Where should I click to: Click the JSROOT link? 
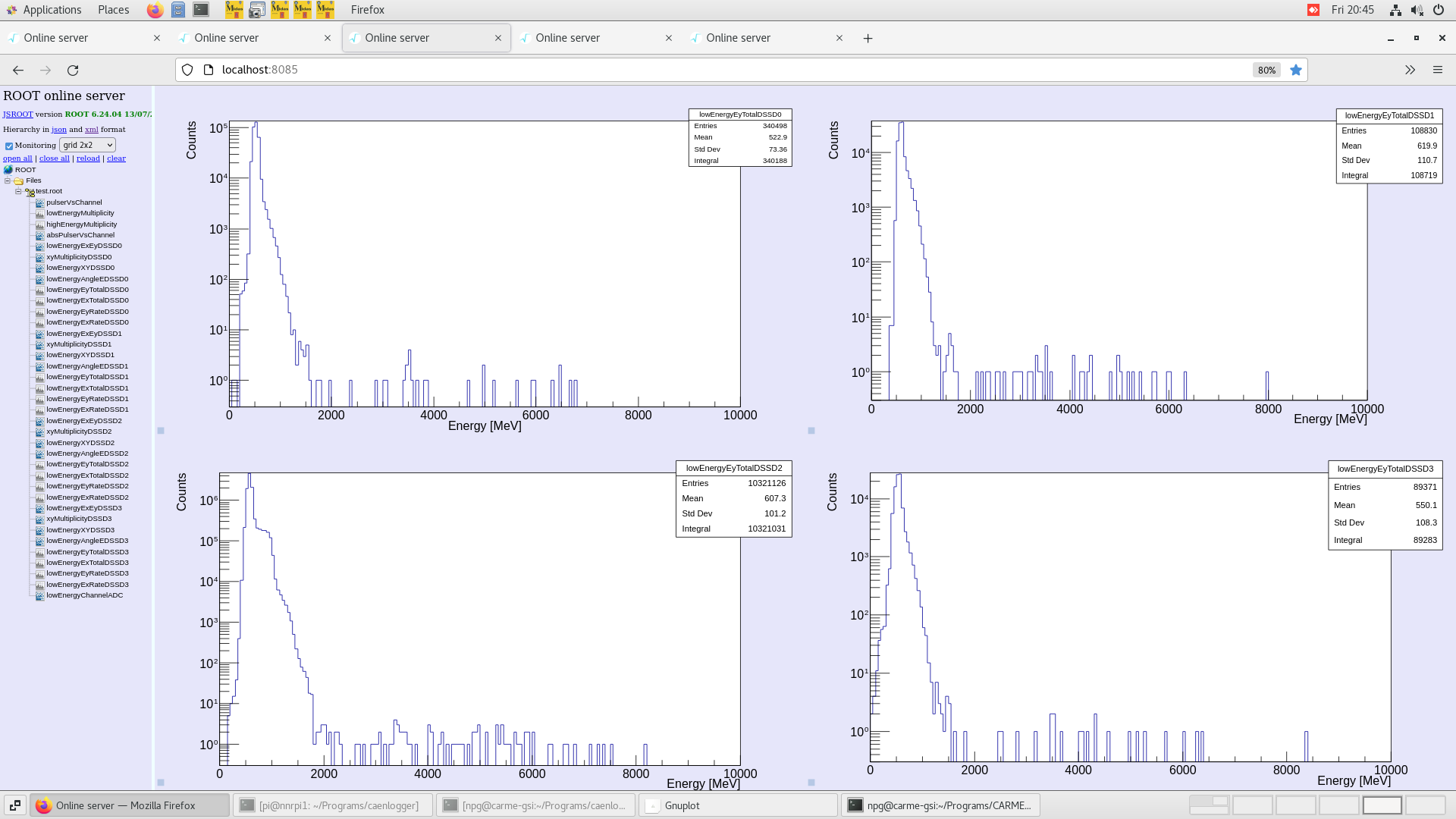17,115
